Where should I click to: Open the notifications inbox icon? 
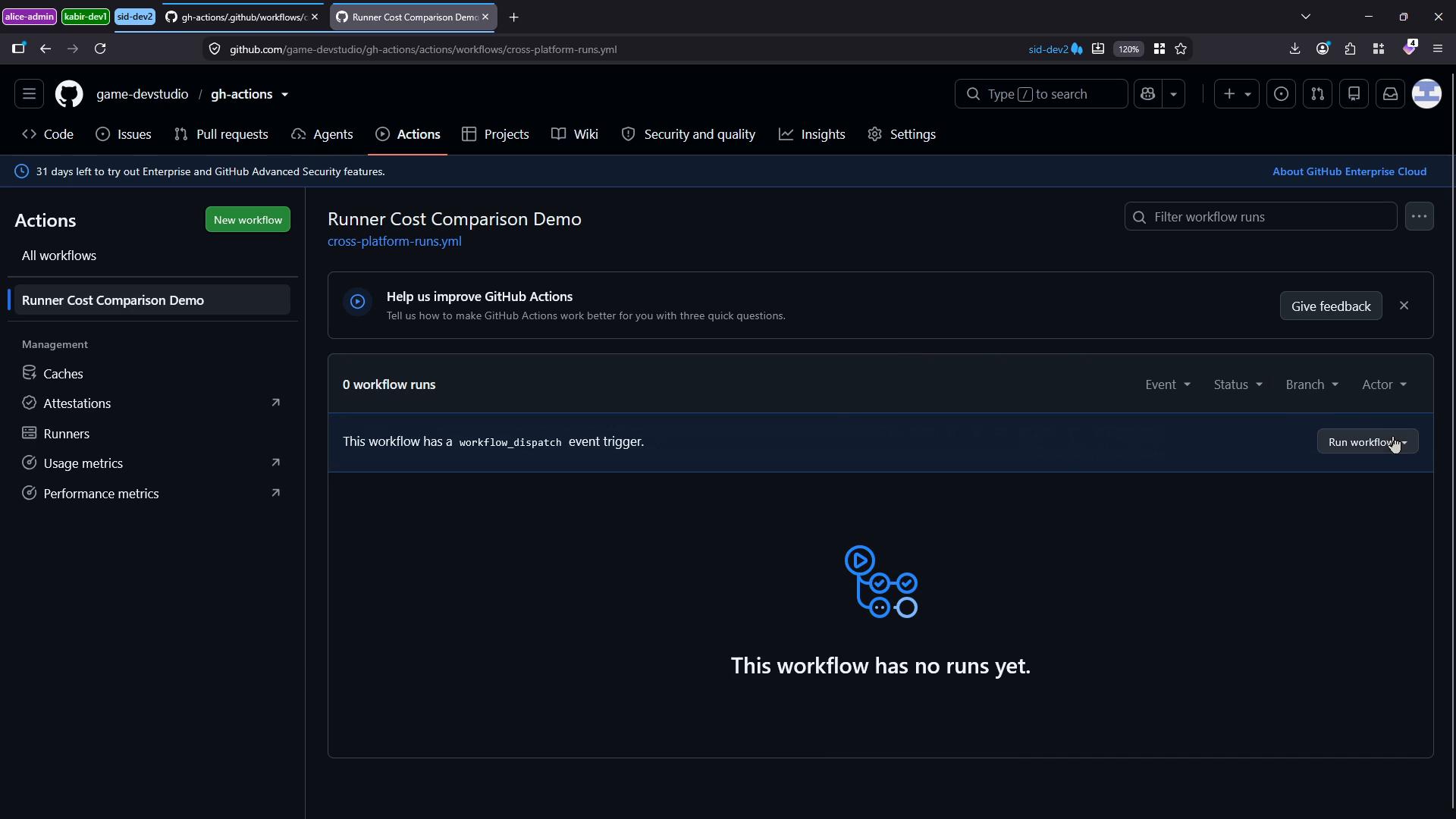[1390, 94]
